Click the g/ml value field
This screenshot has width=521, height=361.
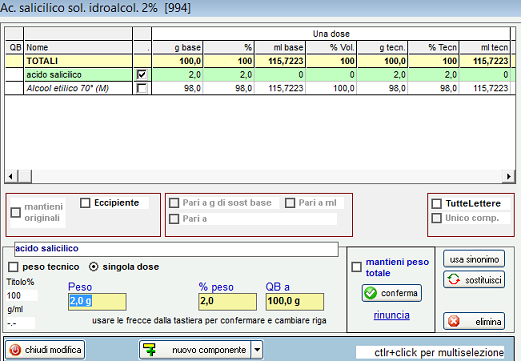click(21, 323)
